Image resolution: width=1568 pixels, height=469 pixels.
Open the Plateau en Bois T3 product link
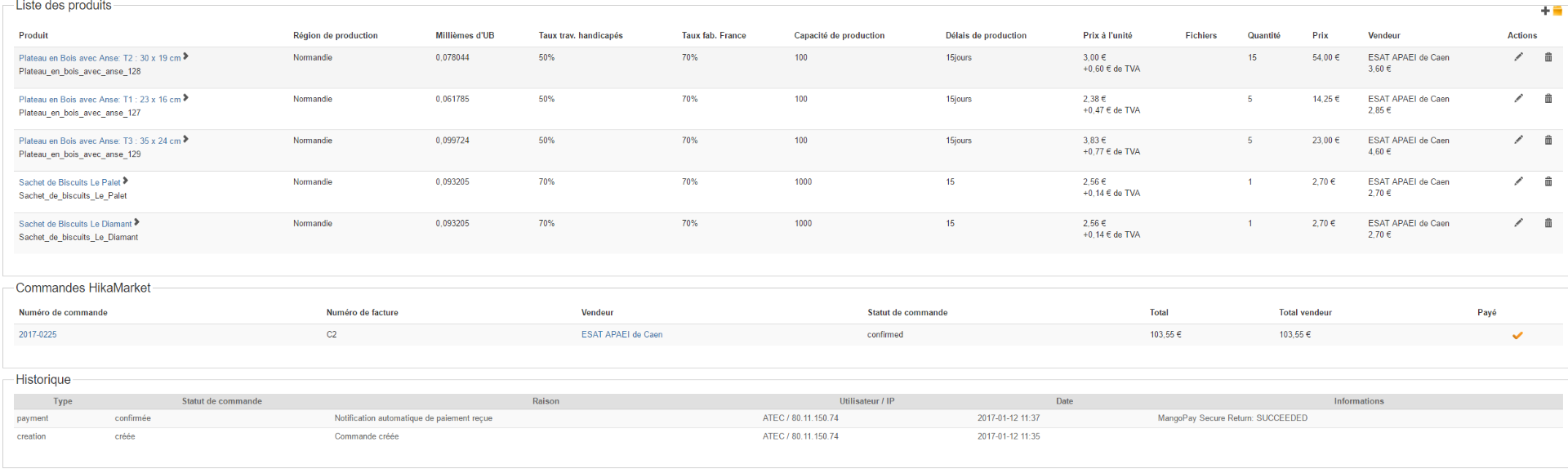(100, 141)
